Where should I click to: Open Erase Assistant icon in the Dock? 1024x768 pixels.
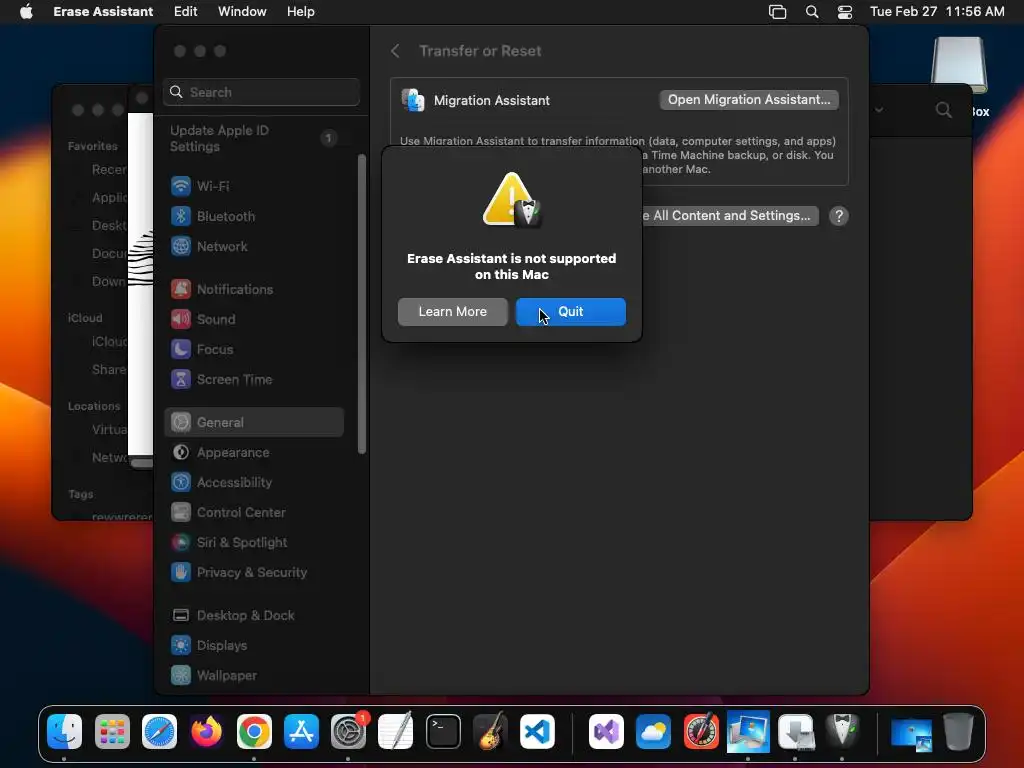coord(842,730)
